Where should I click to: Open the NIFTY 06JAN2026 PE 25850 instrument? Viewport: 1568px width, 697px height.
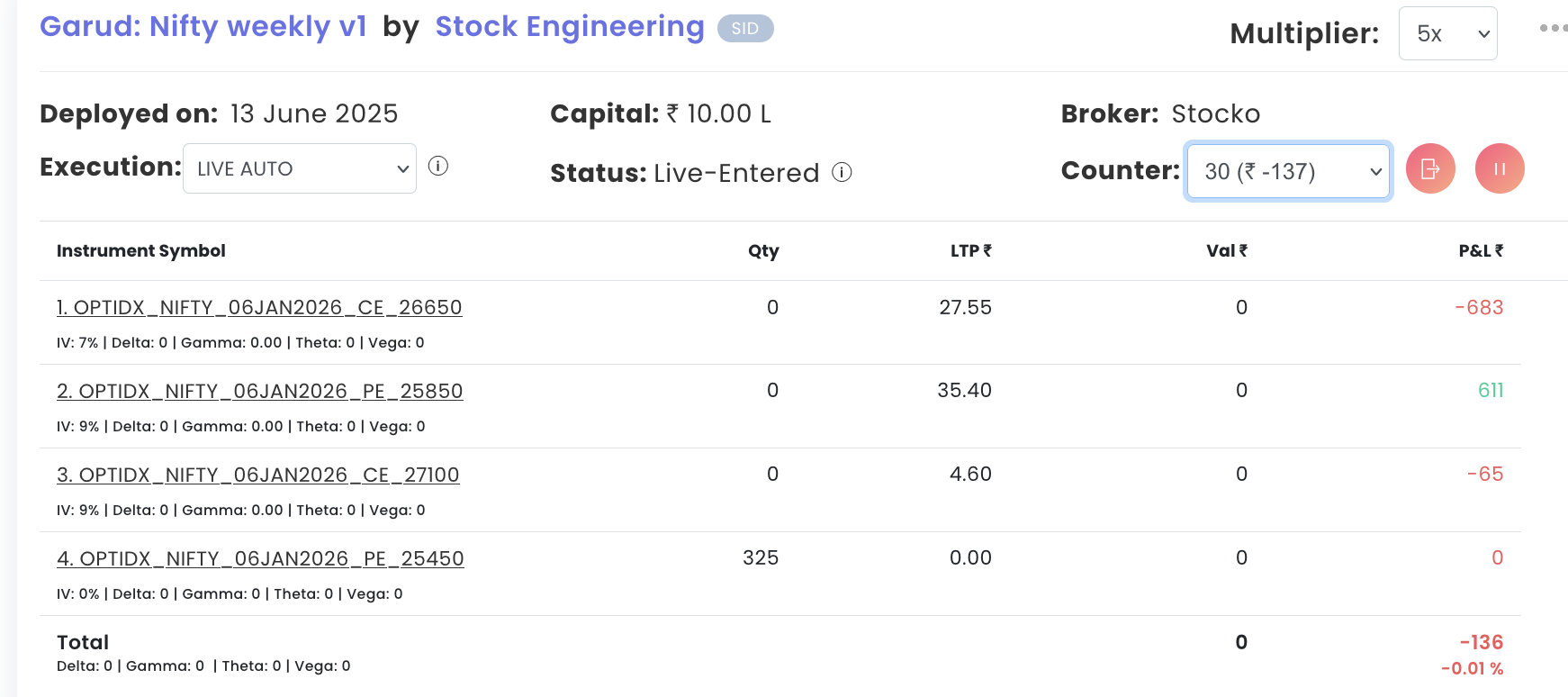pyautogui.click(x=260, y=392)
